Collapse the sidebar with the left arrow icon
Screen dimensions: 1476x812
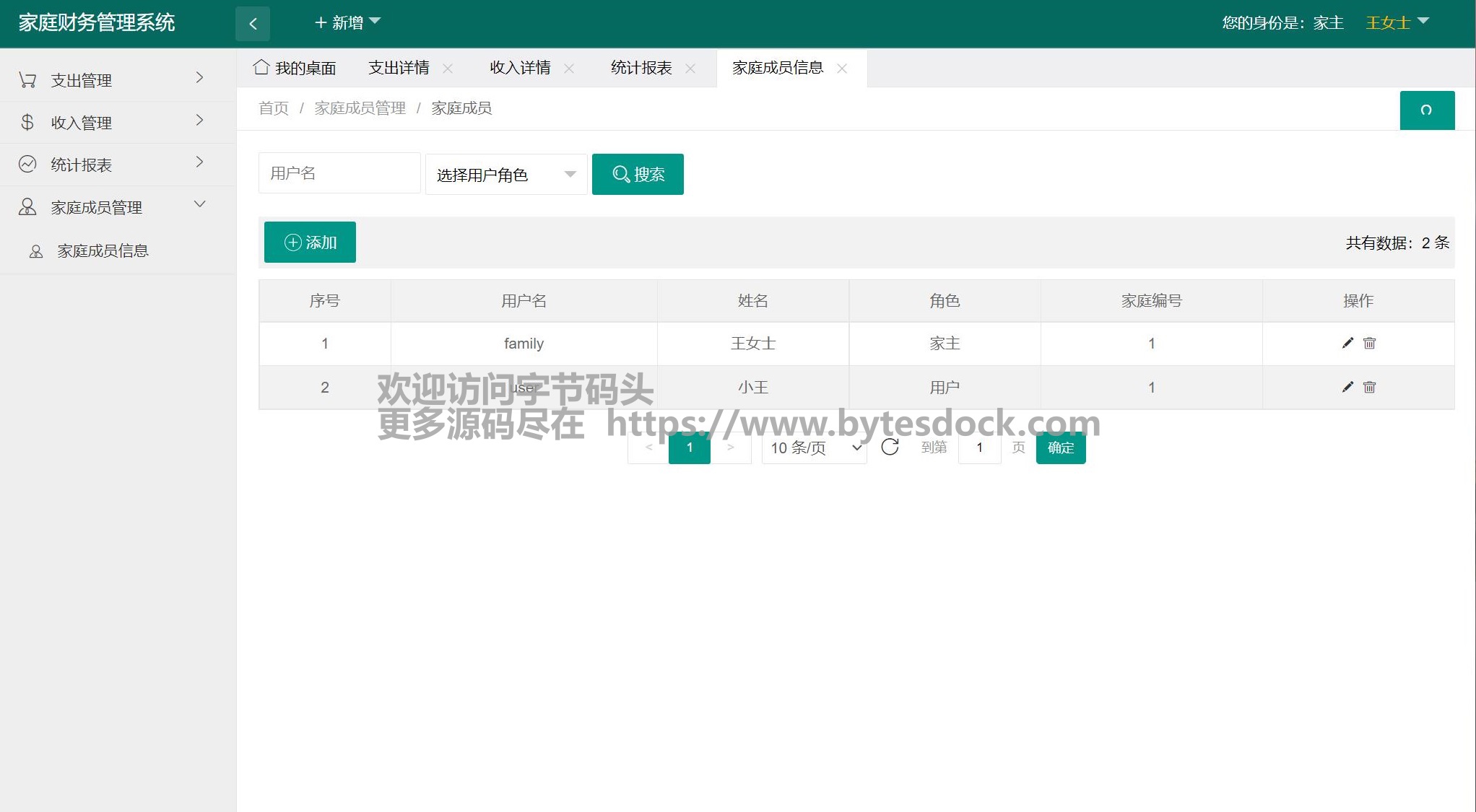pos(253,23)
